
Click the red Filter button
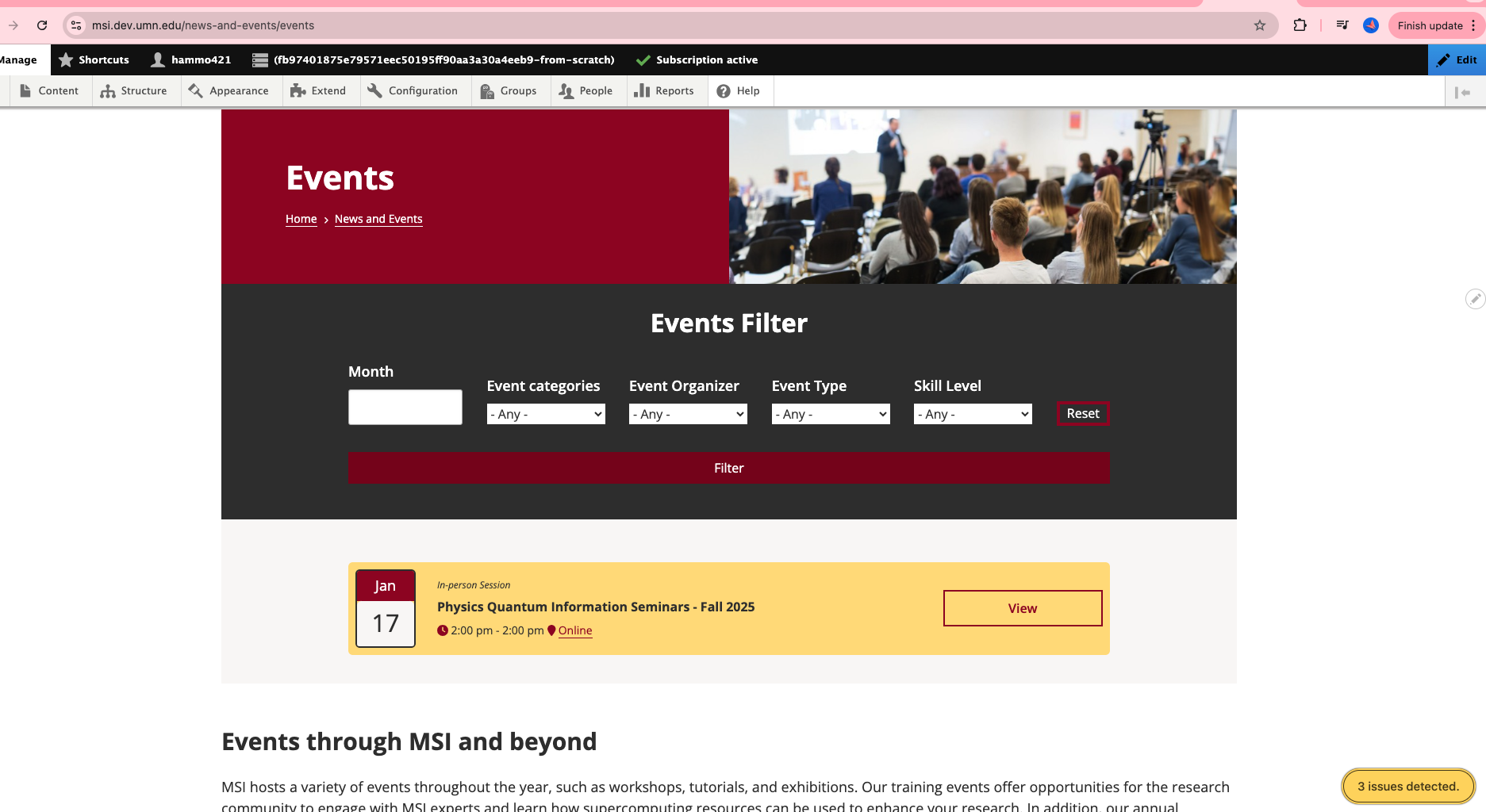(x=728, y=468)
